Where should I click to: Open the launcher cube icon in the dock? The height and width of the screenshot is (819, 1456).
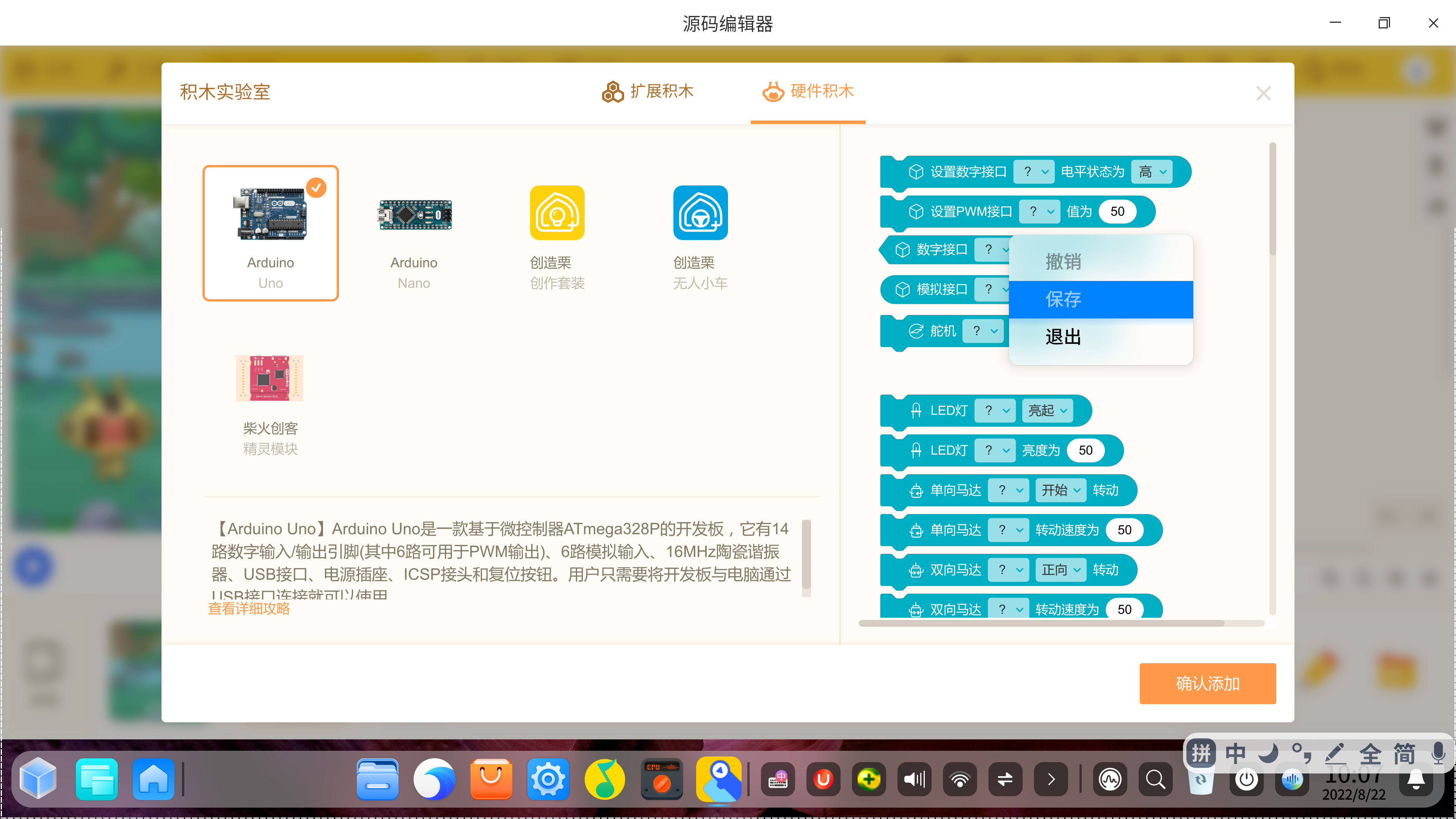pos(38,779)
